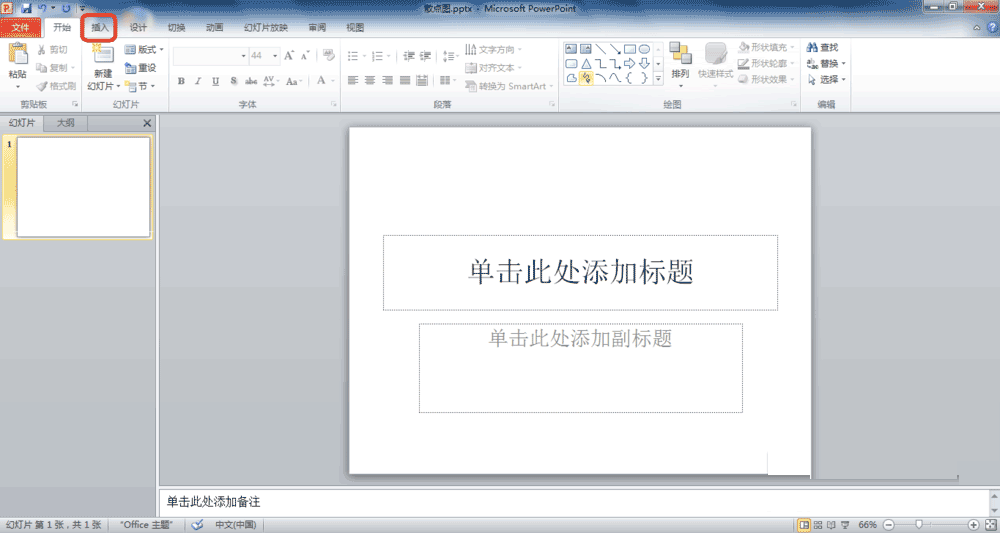Open the font name combo box dropdown

[x=243, y=56]
